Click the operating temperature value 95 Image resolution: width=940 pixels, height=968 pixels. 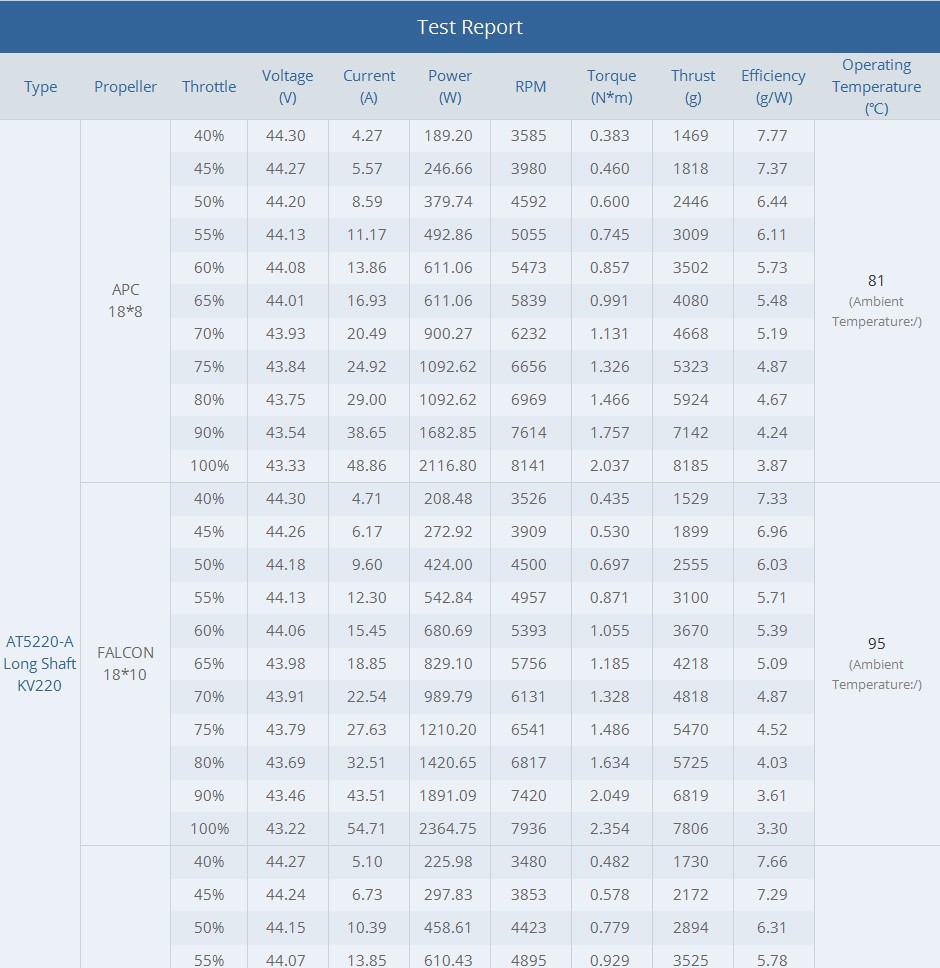[876, 644]
